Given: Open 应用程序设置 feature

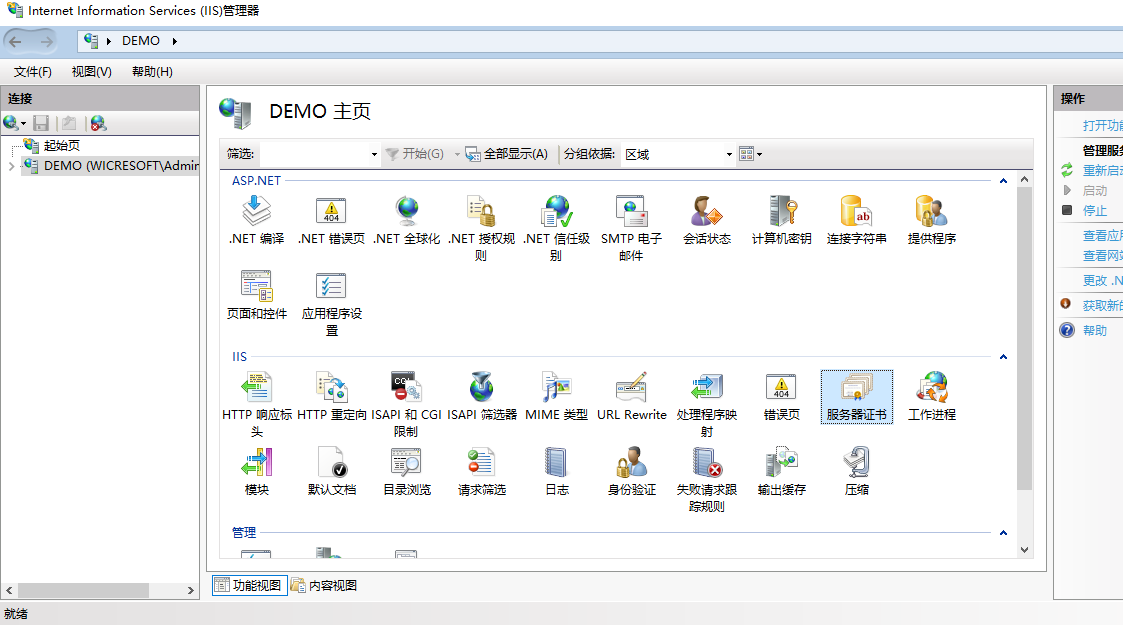Looking at the screenshot, I should click(x=332, y=304).
